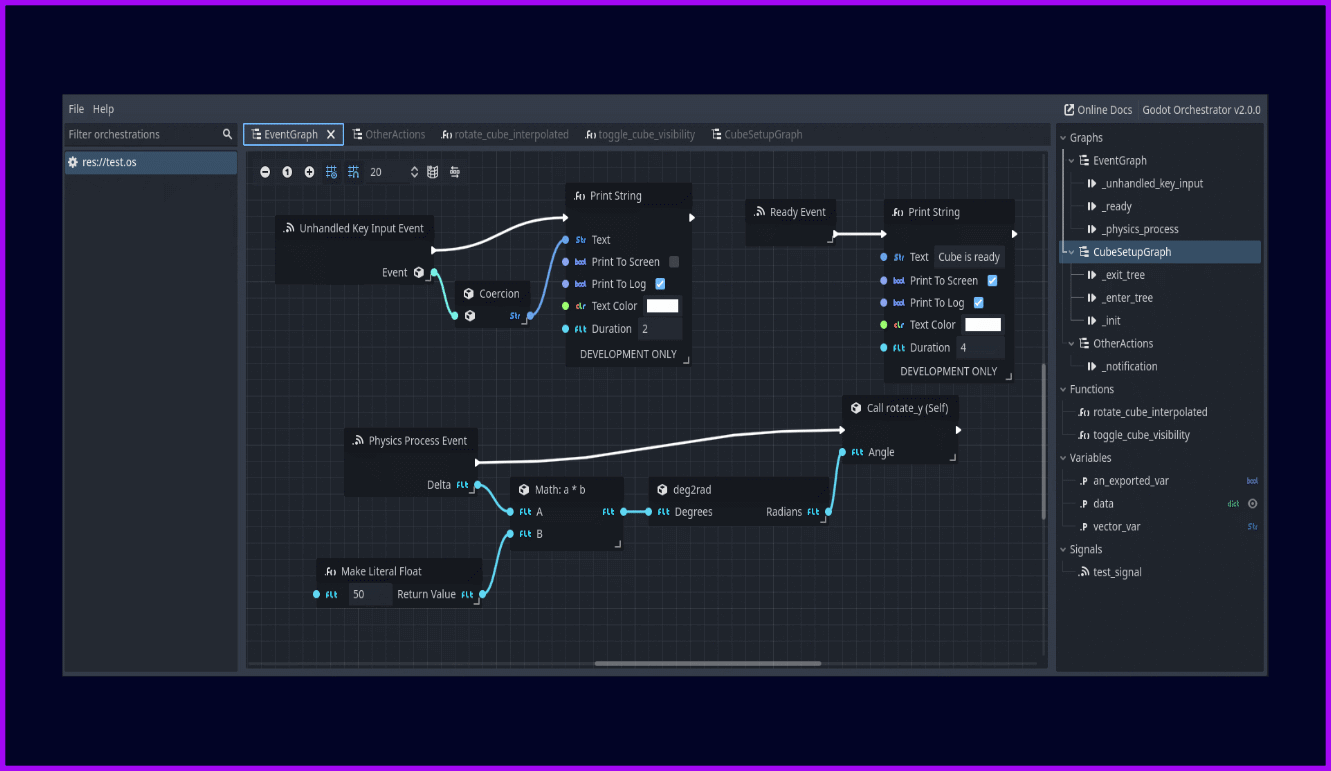This screenshot has height=771, width=1331.
Task: Click the event icon beside _unhandled_key_input
Action: coord(1092,183)
